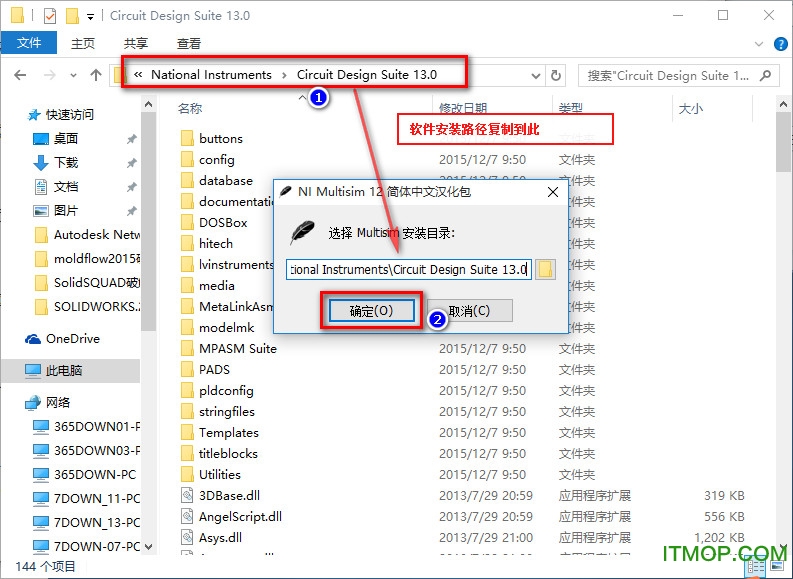The height and width of the screenshot is (579, 793).
Task: Click navigation pane scrollbar up arrow
Action: pos(148,104)
